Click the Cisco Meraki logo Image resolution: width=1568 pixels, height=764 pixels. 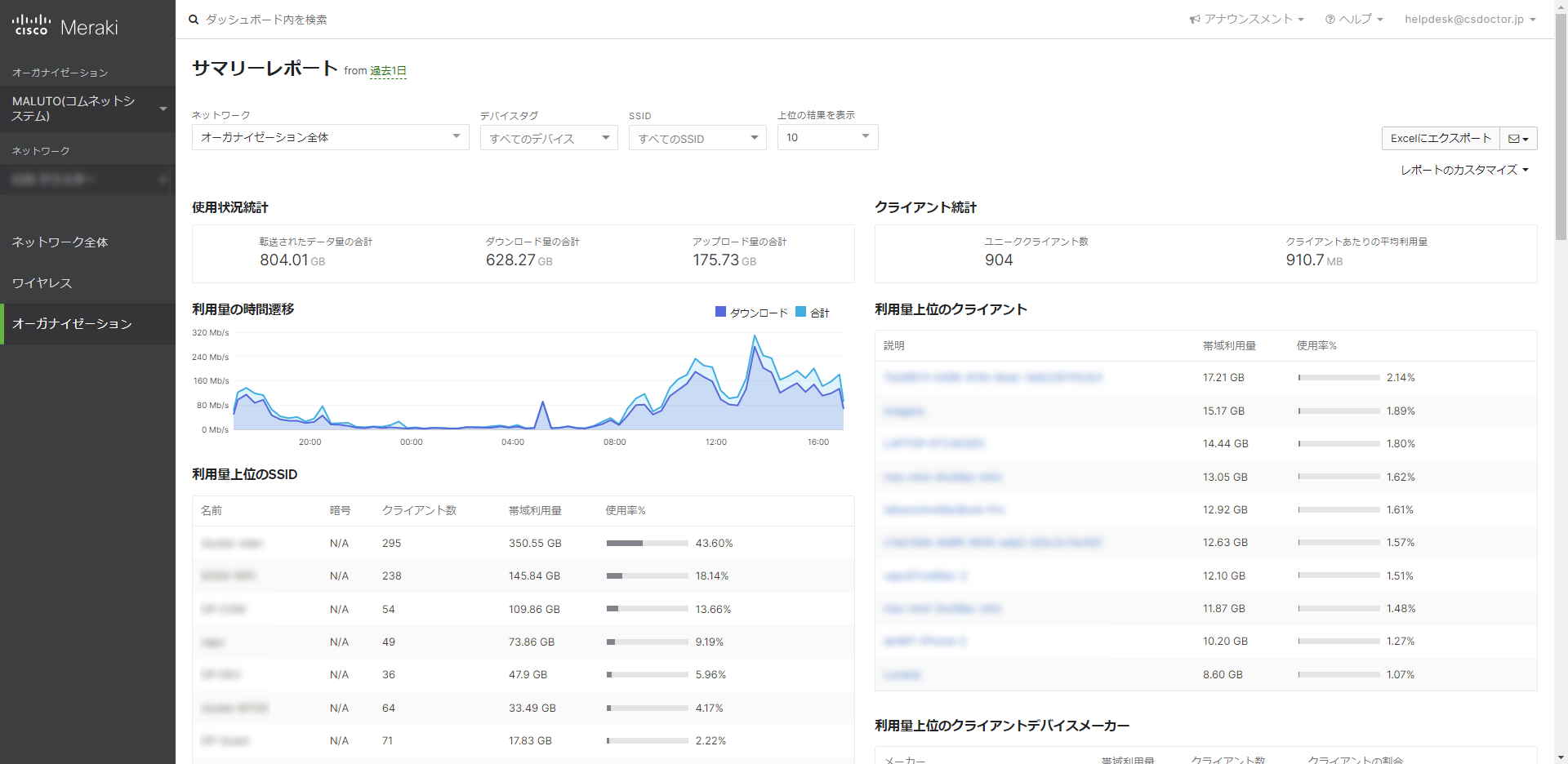coord(65,26)
